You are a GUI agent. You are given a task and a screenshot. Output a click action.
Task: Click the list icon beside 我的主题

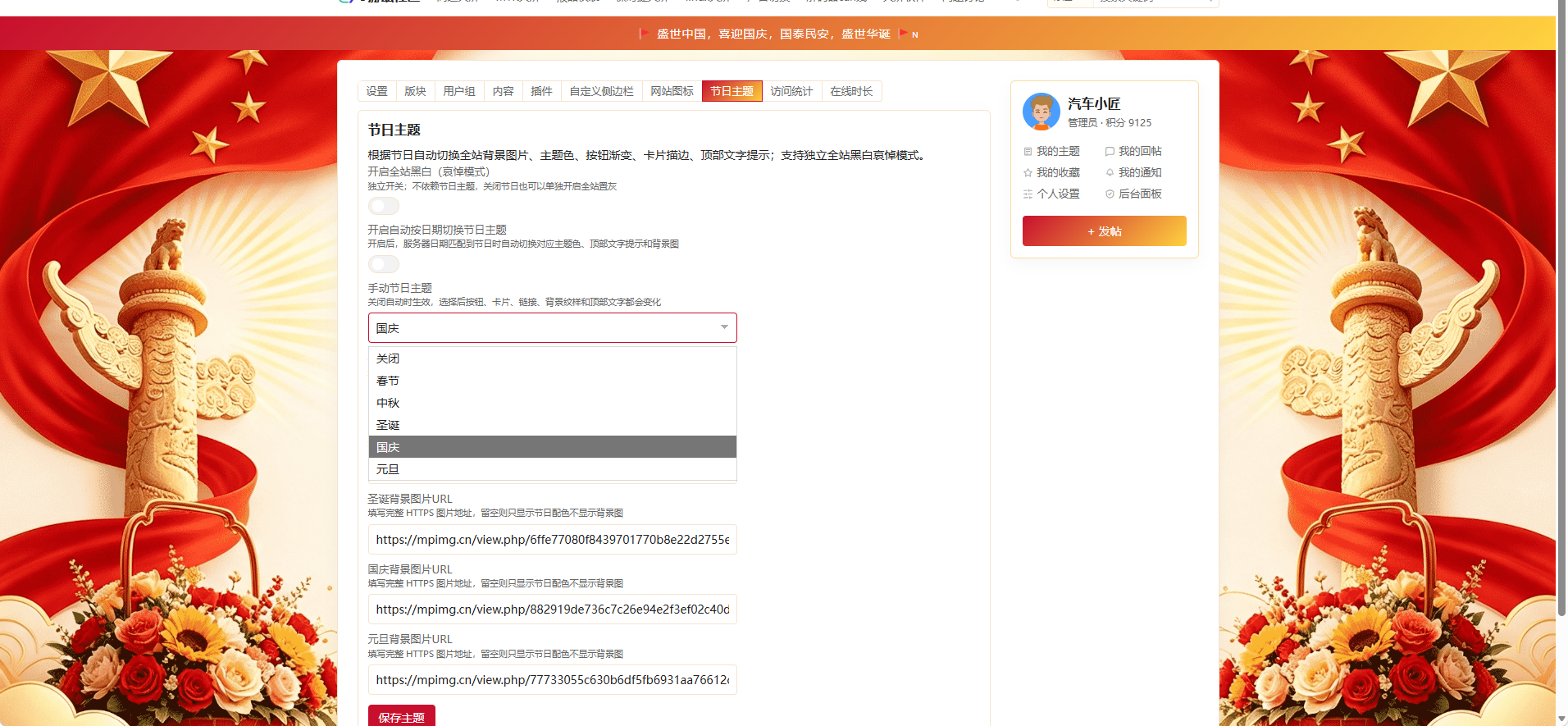pos(1028,152)
